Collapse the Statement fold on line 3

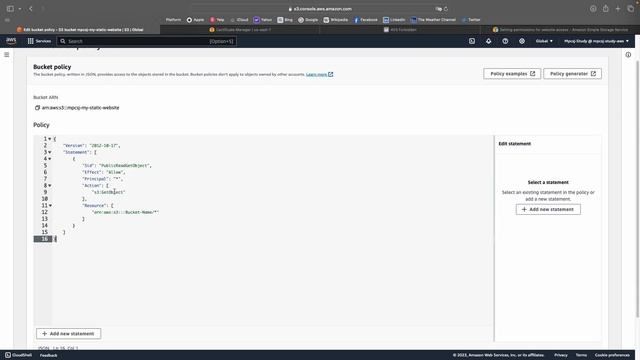(x=50, y=152)
